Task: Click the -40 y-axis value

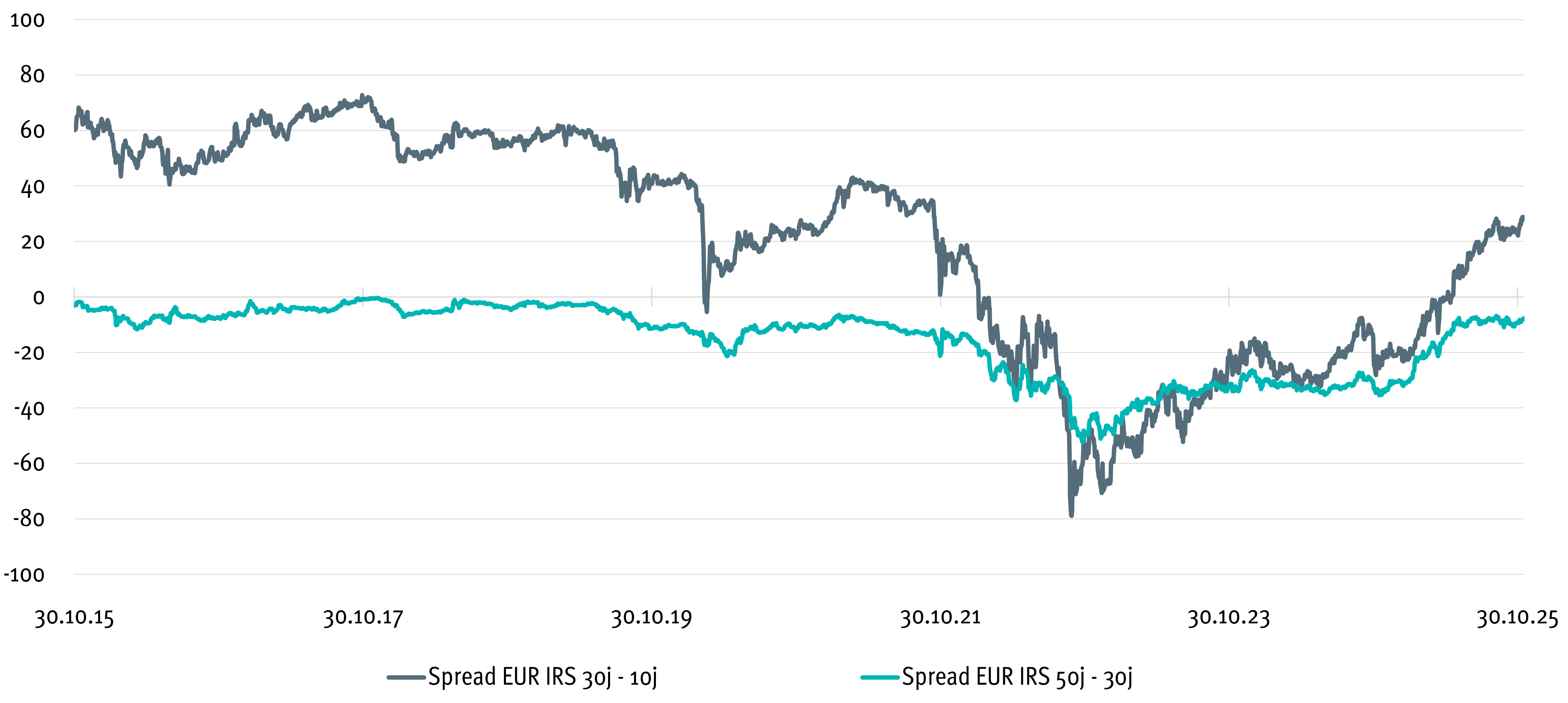Action: coord(29,409)
